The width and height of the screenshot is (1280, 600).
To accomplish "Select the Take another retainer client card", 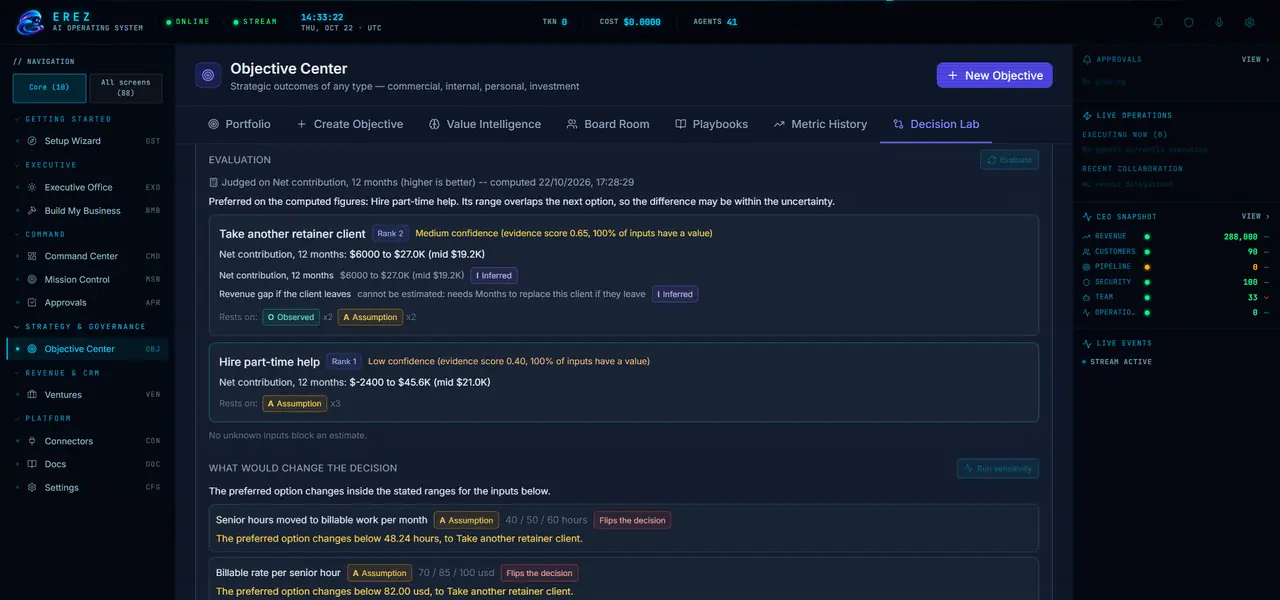I will (624, 275).
